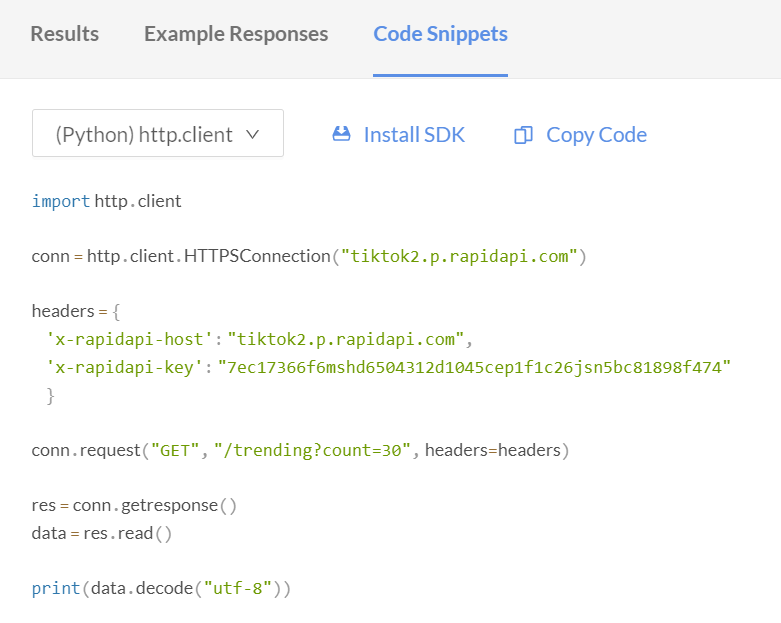The height and width of the screenshot is (623, 781).
Task: Click the Copy Code clipboard icon
Action: tap(523, 135)
